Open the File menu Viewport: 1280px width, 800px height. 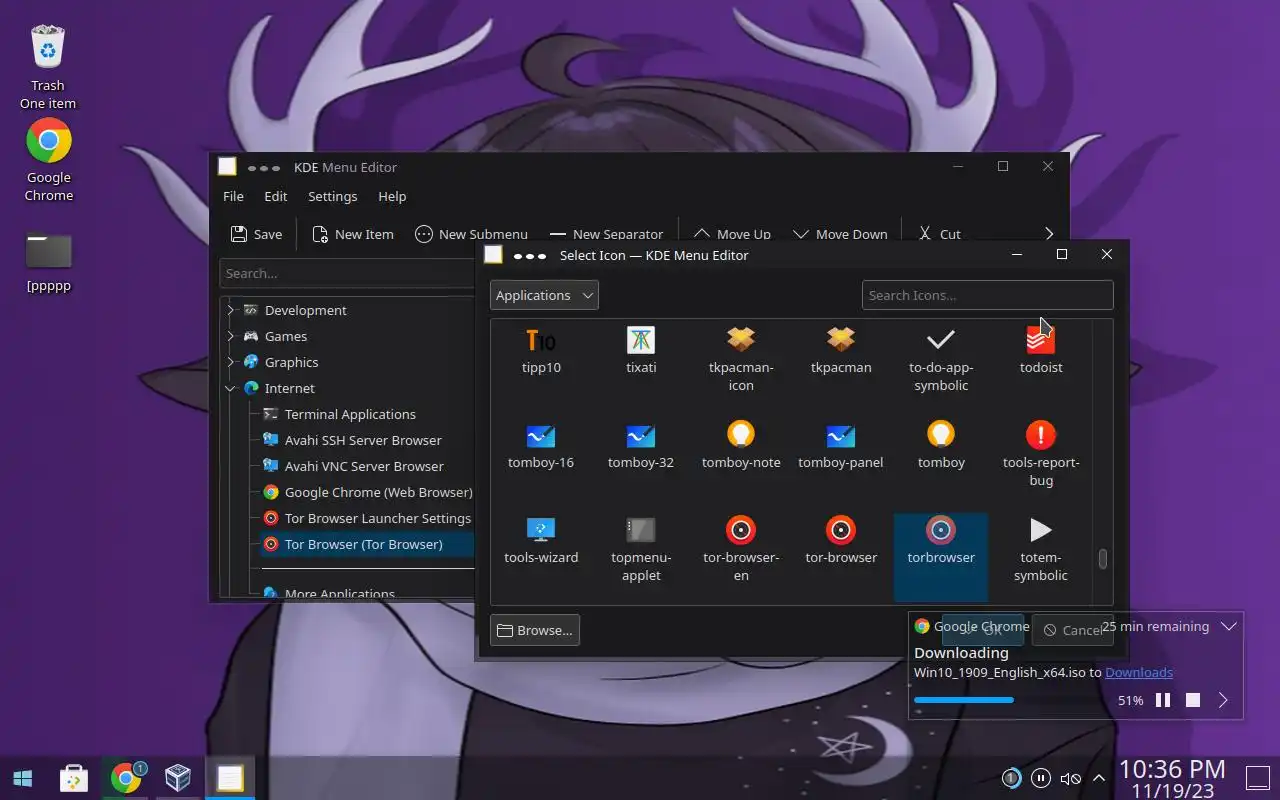233,196
